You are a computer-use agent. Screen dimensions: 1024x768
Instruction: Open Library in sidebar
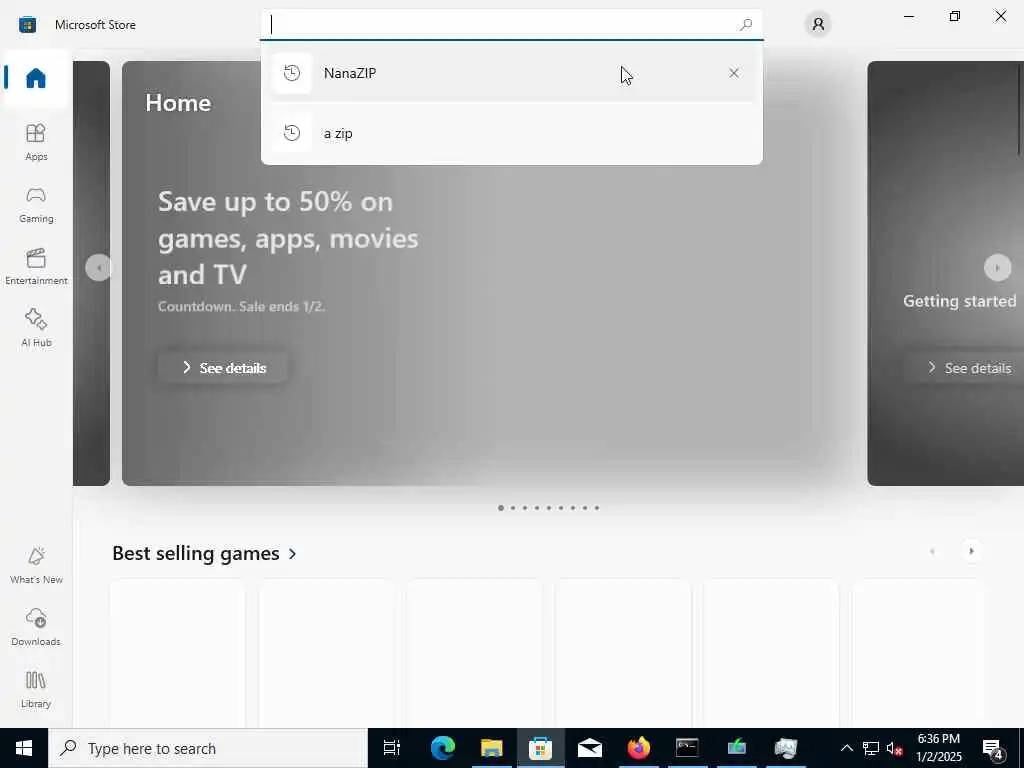tap(36, 690)
